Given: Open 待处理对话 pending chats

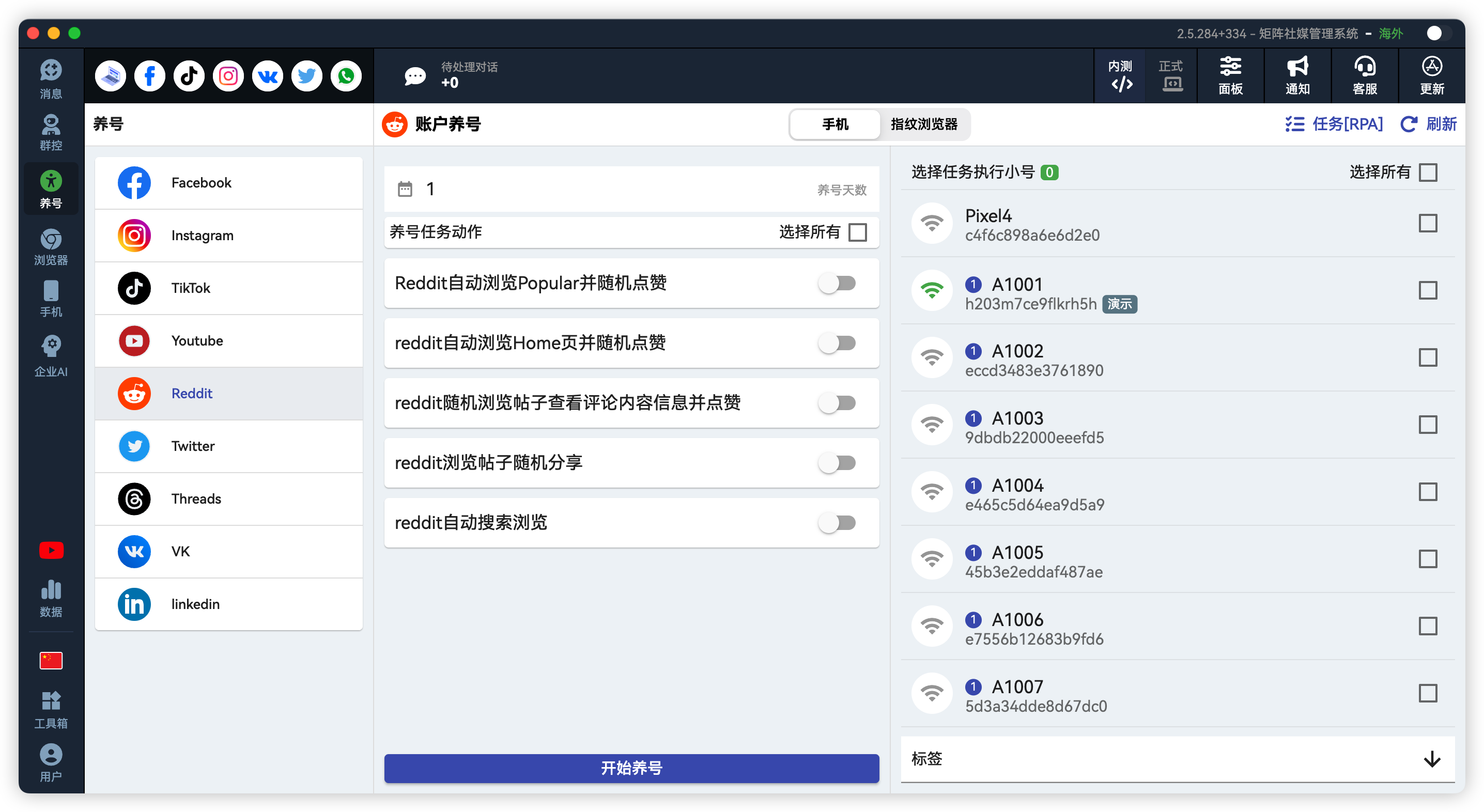Looking at the screenshot, I should pos(451,75).
